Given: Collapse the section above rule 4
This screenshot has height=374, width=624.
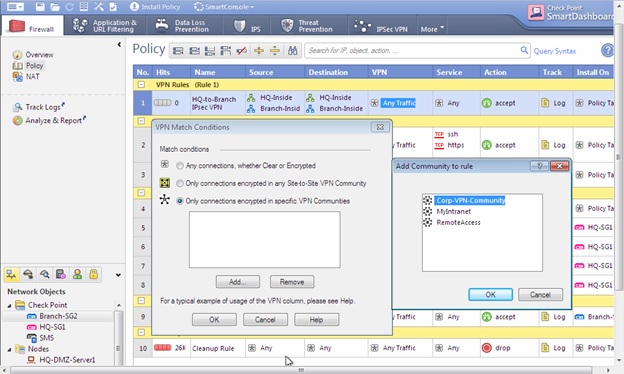Looking at the screenshot, I should 141,193.
